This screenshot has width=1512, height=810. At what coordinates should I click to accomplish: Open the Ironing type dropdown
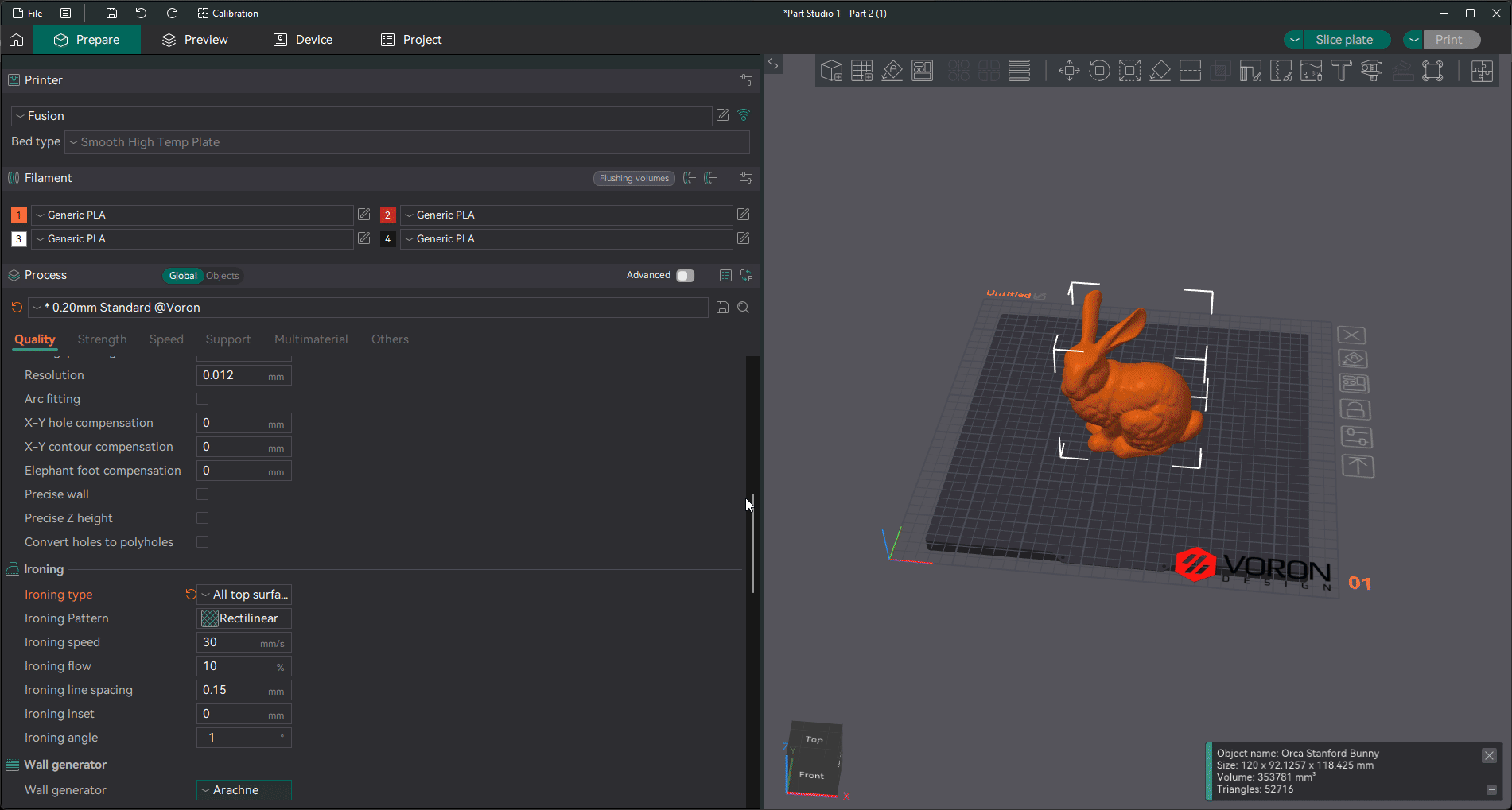point(244,595)
